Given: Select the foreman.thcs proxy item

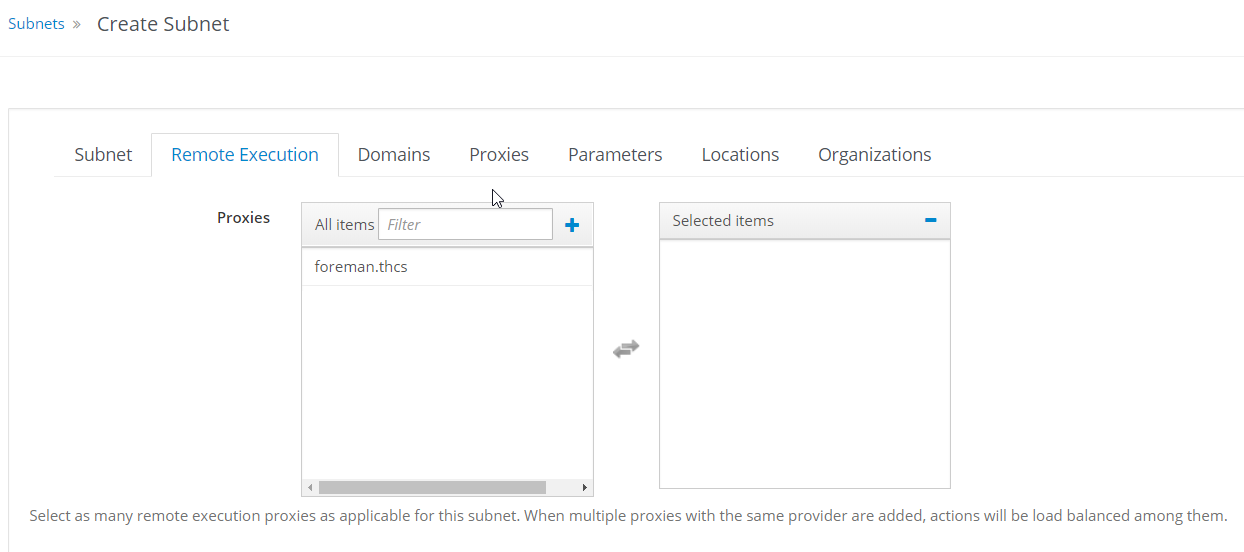Looking at the screenshot, I should coord(447,267).
